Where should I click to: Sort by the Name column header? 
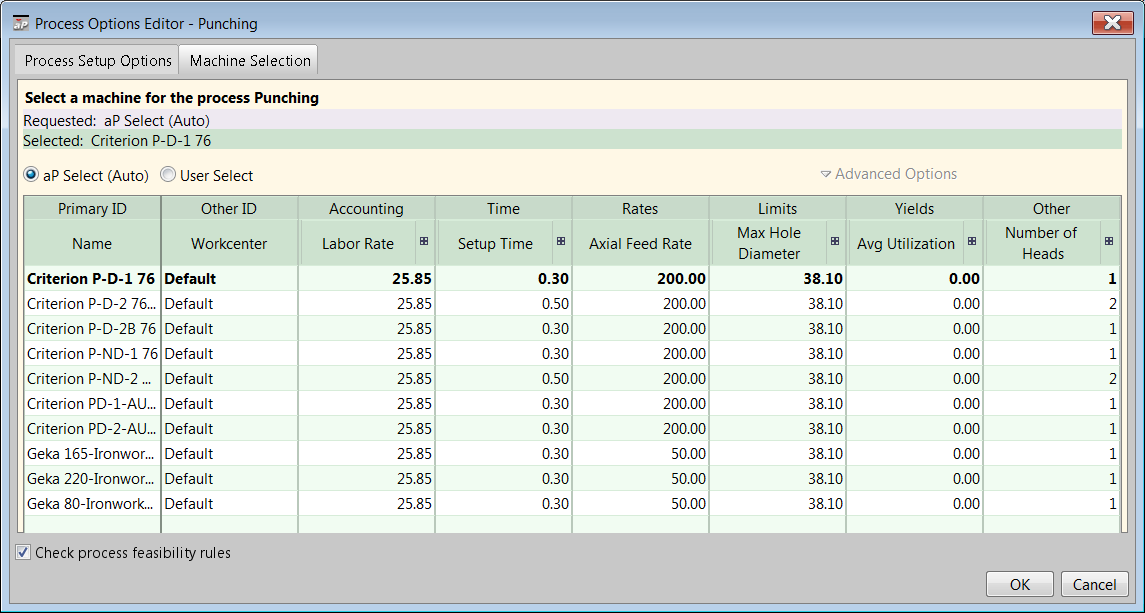tap(92, 243)
